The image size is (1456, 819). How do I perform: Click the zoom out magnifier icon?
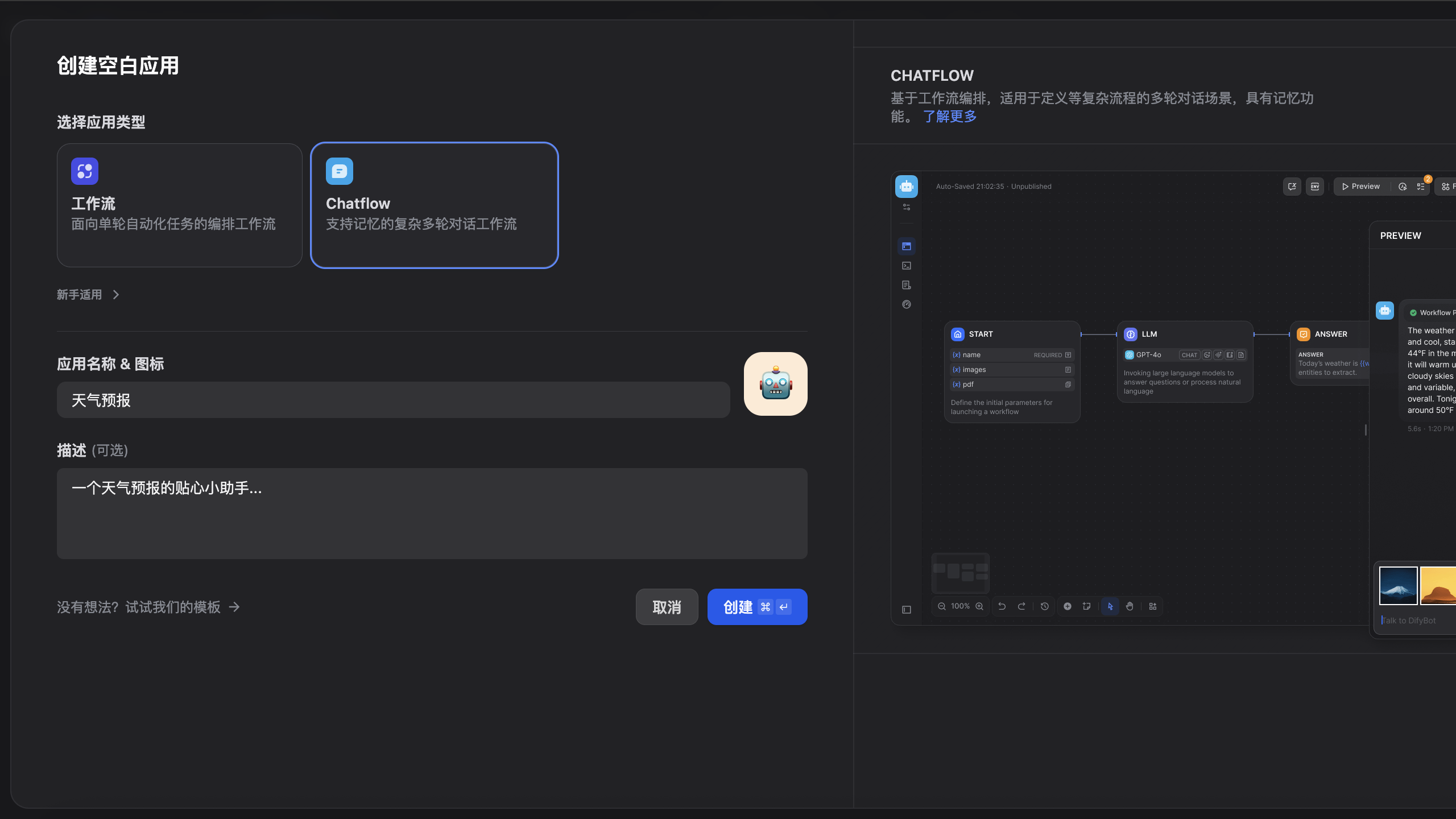pyautogui.click(x=942, y=606)
